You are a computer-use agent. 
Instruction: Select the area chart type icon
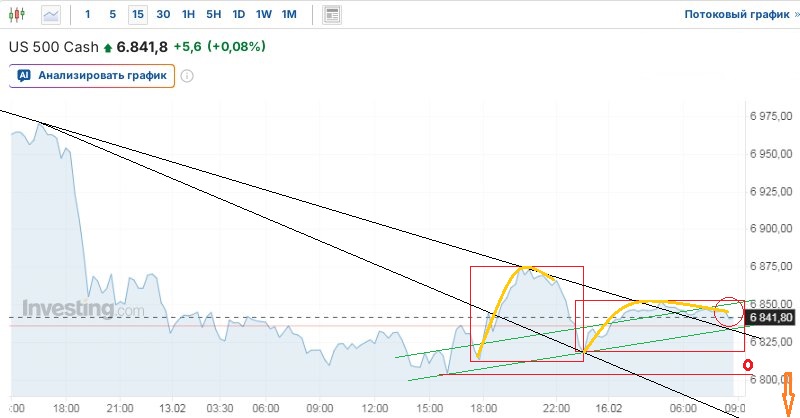[x=51, y=15]
